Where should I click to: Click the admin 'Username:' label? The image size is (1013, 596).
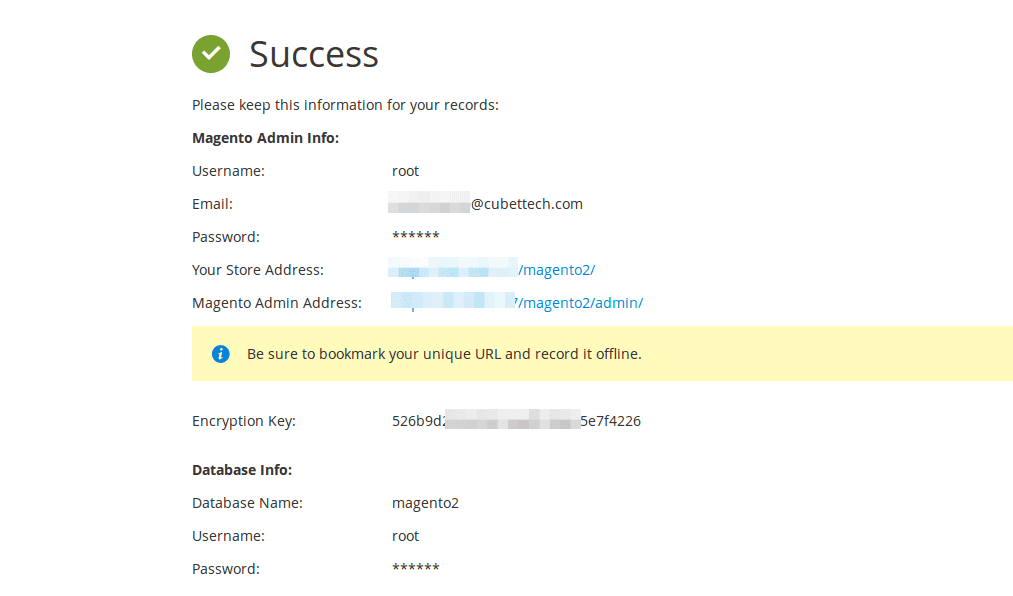coord(228,171)
